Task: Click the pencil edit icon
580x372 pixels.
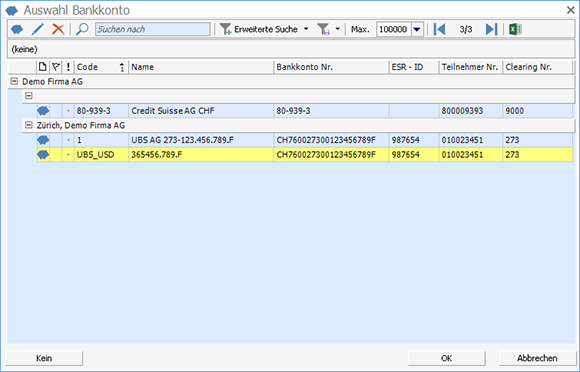Action: click(x=37, y=29)
